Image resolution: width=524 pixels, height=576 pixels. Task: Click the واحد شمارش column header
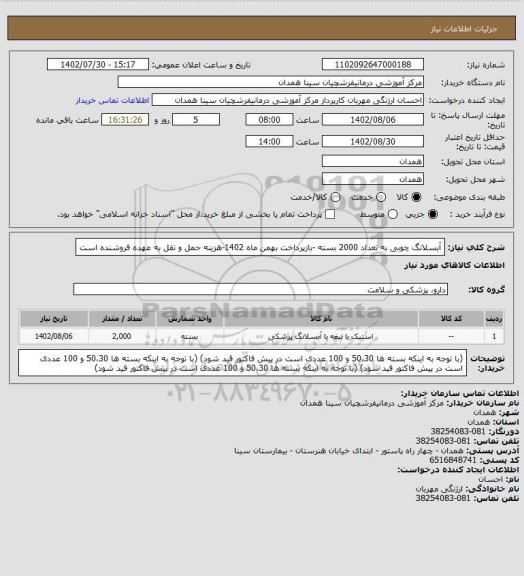(x=190, y=318)
